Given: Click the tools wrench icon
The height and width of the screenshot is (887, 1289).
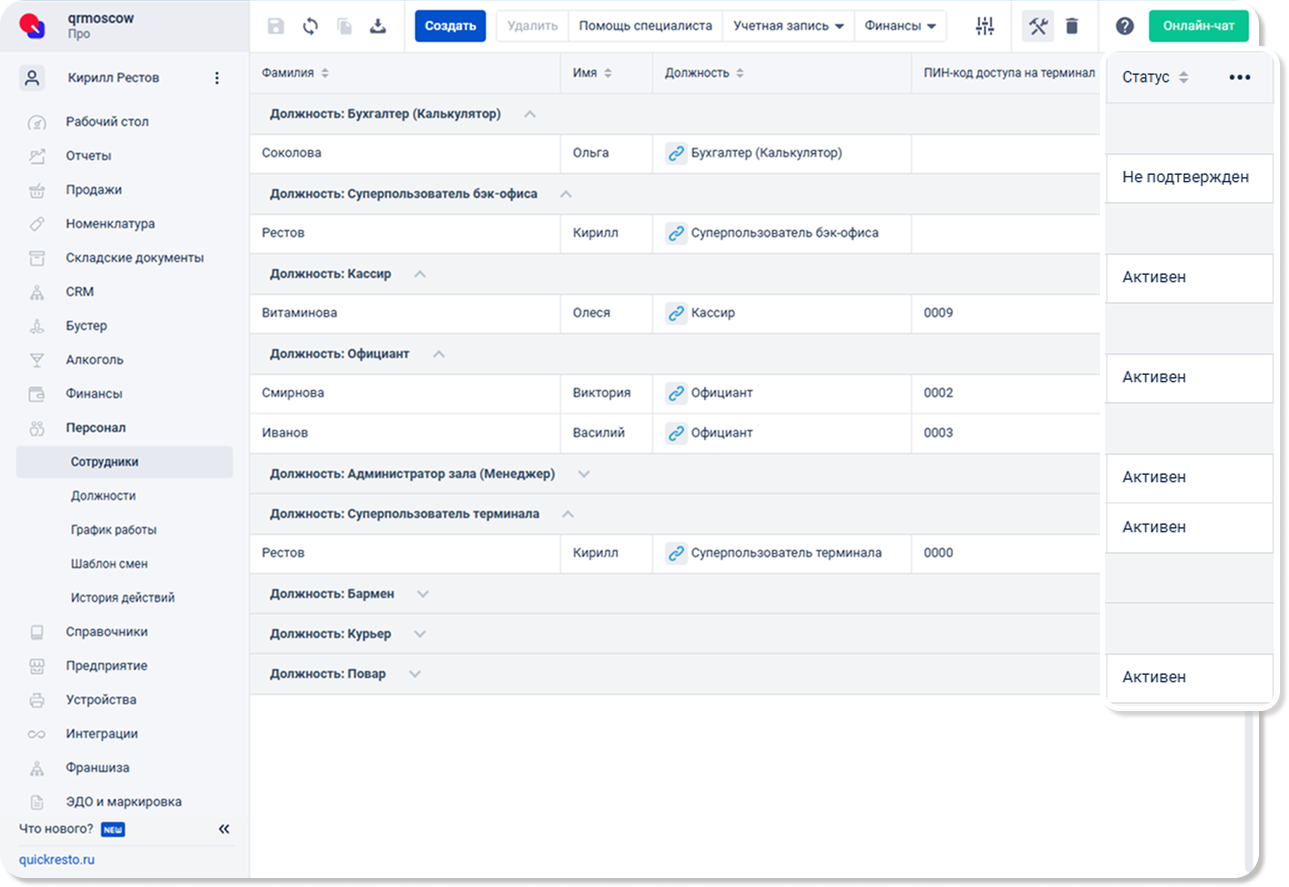Looking at the screenshot, I should click(x=1038, y=26).
